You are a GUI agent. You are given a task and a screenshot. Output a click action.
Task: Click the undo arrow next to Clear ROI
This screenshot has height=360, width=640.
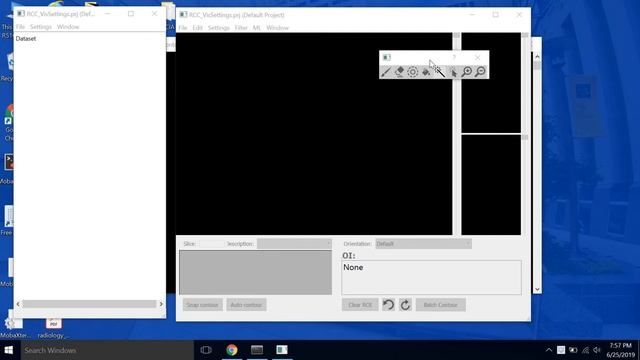389,304
